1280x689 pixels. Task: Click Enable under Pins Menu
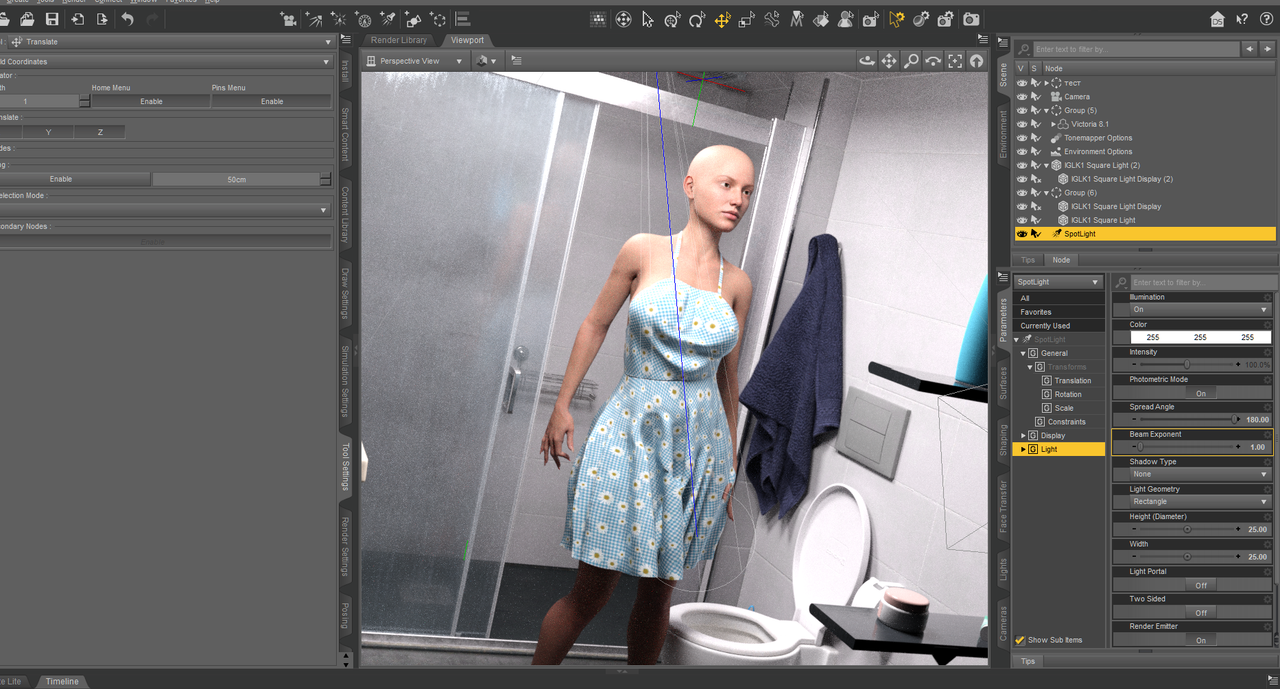click(272, 101)
